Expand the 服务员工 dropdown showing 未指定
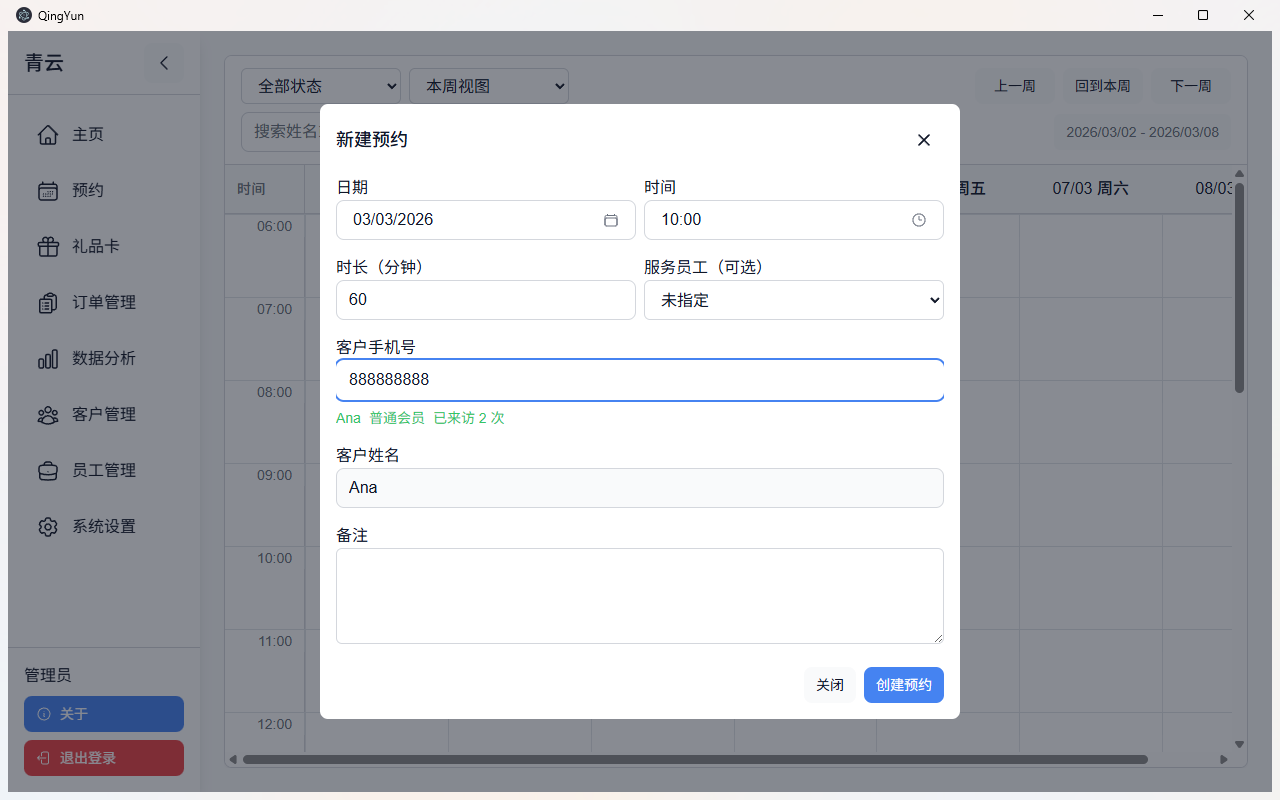This screenshot has height=800, width=1280. (794, 300)
